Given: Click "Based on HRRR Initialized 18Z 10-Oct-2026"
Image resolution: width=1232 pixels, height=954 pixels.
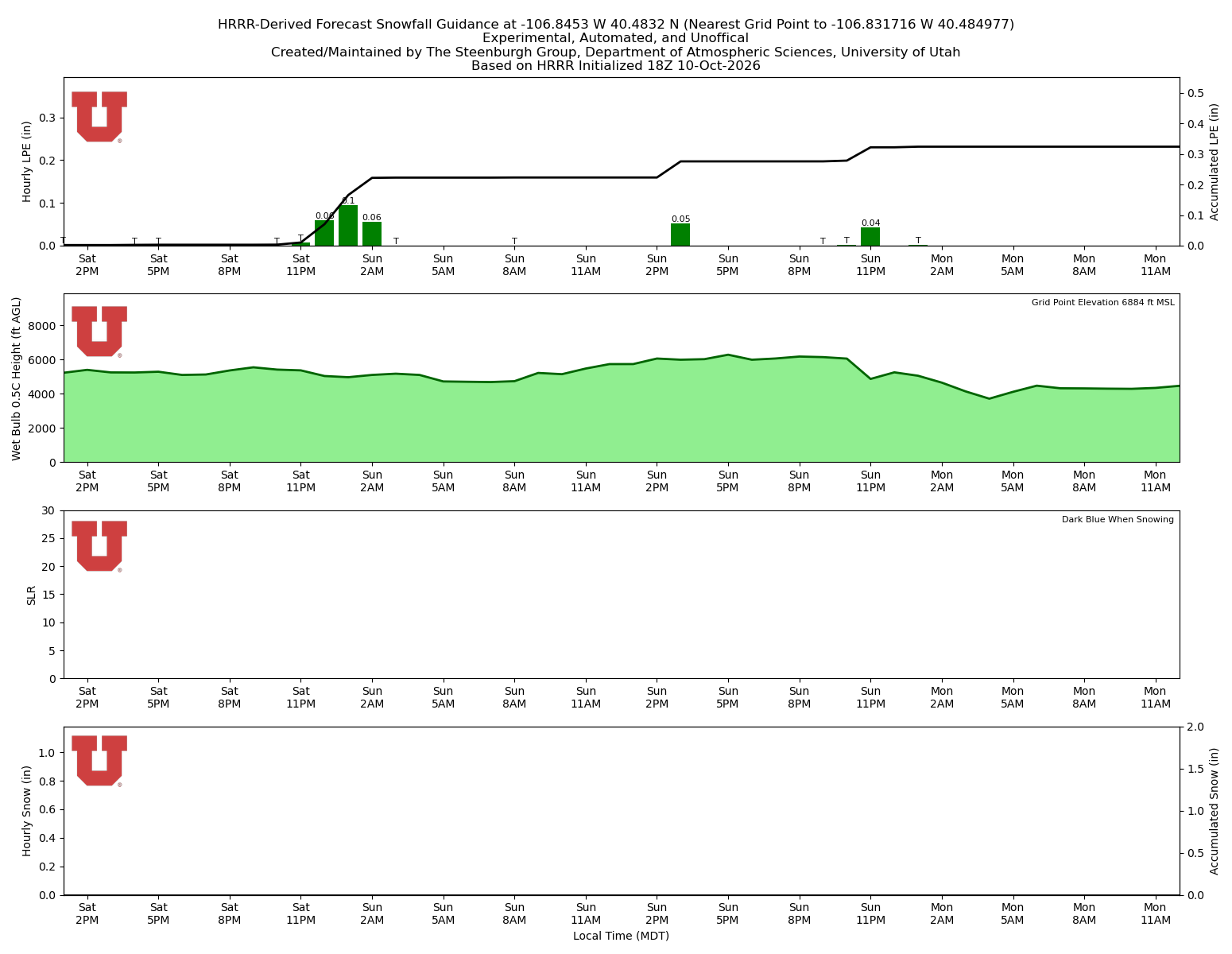Looking at the screenshot, I should point(616,66).
